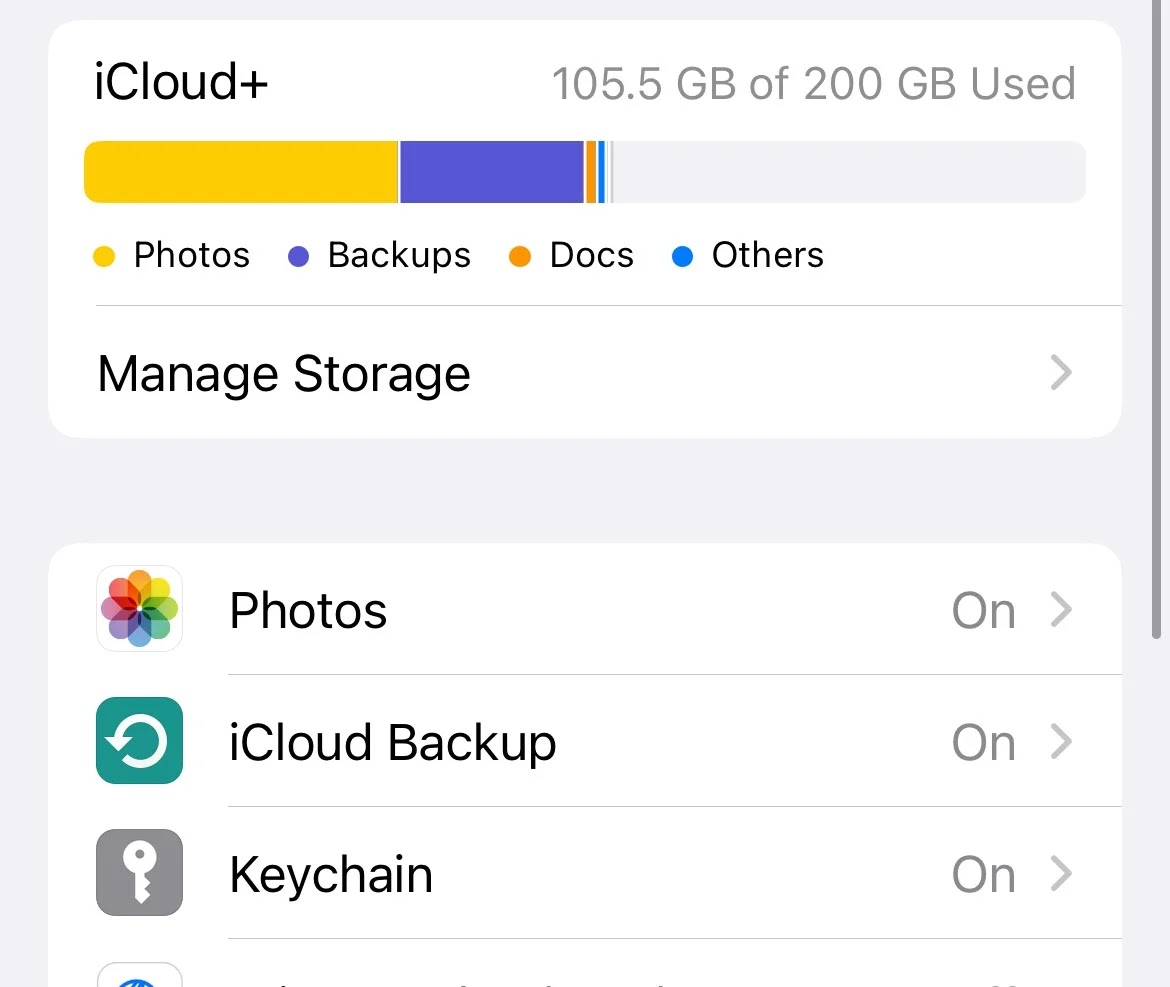Toggle Photos sync via On status

(983, 610)
